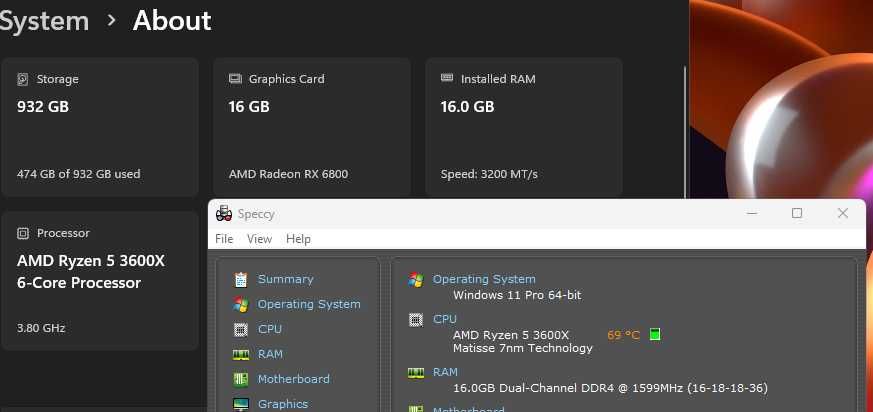Click the 3.80 GHz processor speed text
This screenshot has height=412, width=873.
(41, 328)
